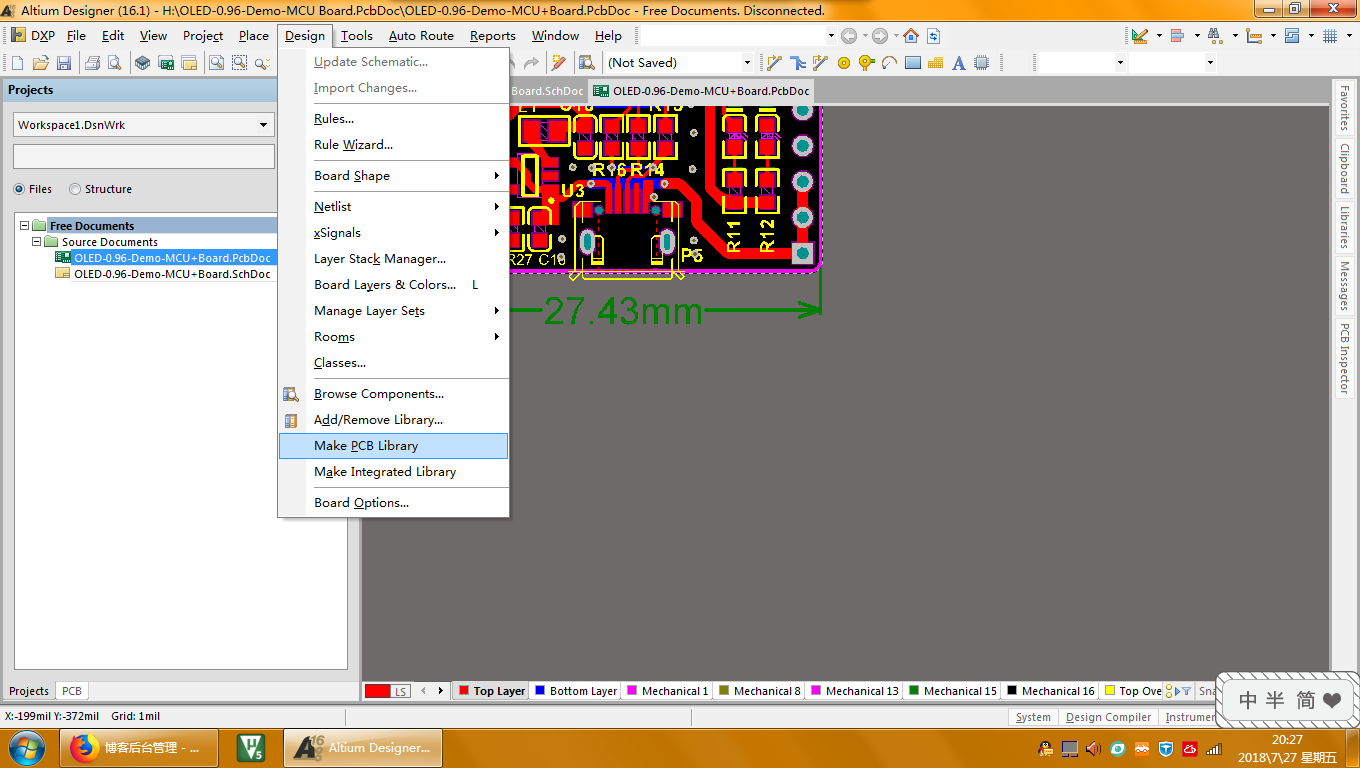
Task: Choose Make Integrated Library menu item
Action: point(393,472)
